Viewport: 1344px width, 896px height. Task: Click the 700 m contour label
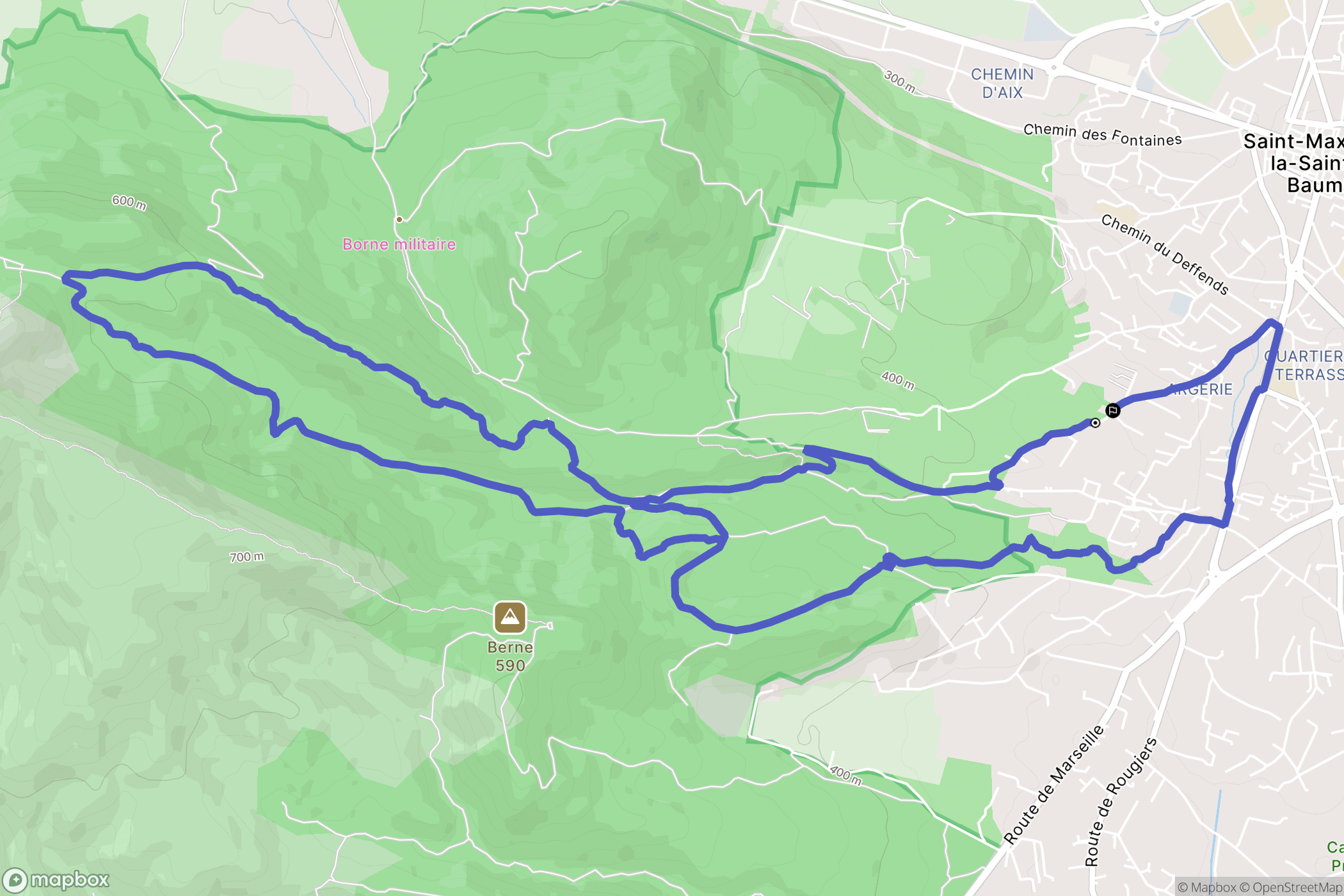point(247,557)
